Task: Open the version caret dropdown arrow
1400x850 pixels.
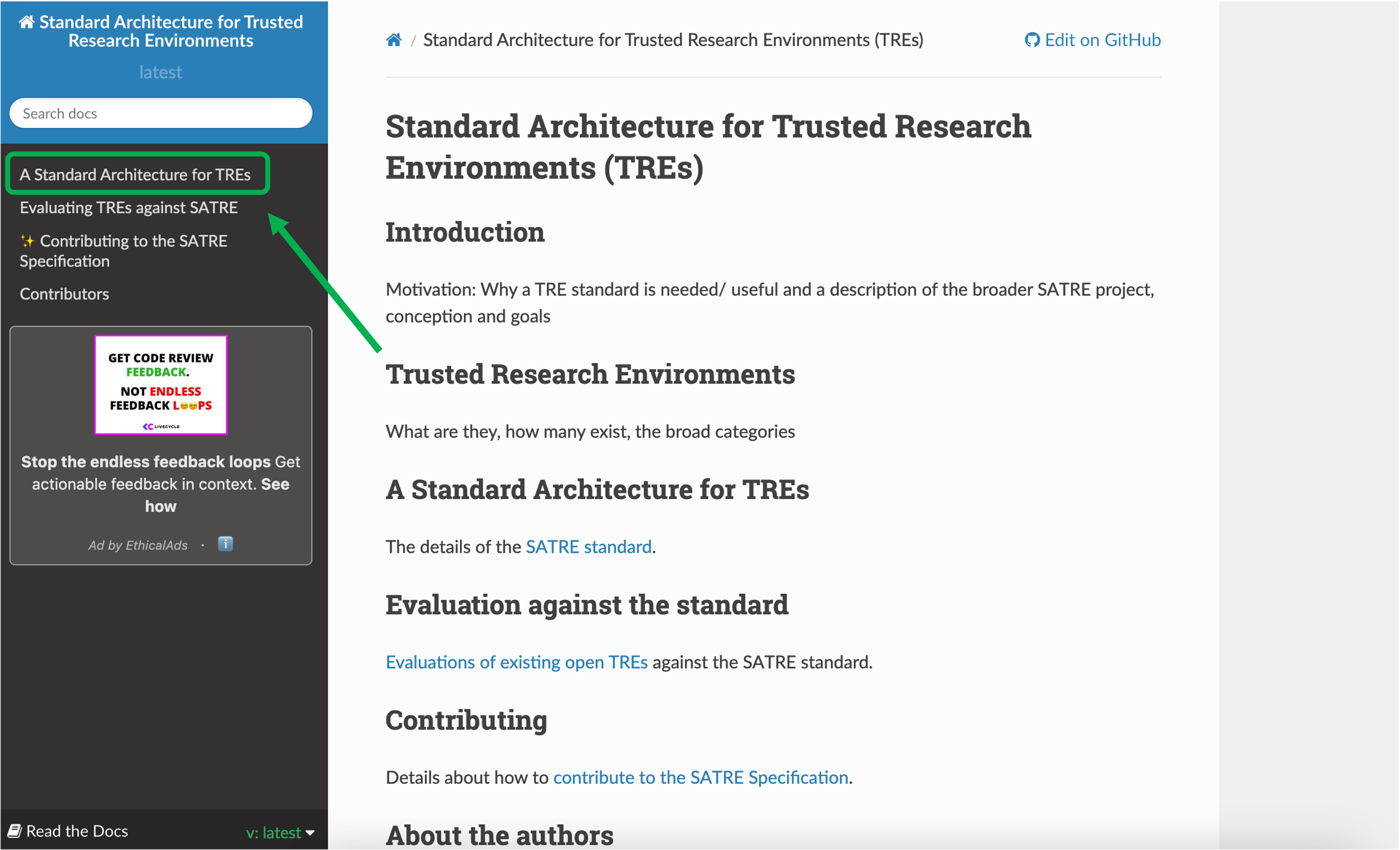Action: 310,833
